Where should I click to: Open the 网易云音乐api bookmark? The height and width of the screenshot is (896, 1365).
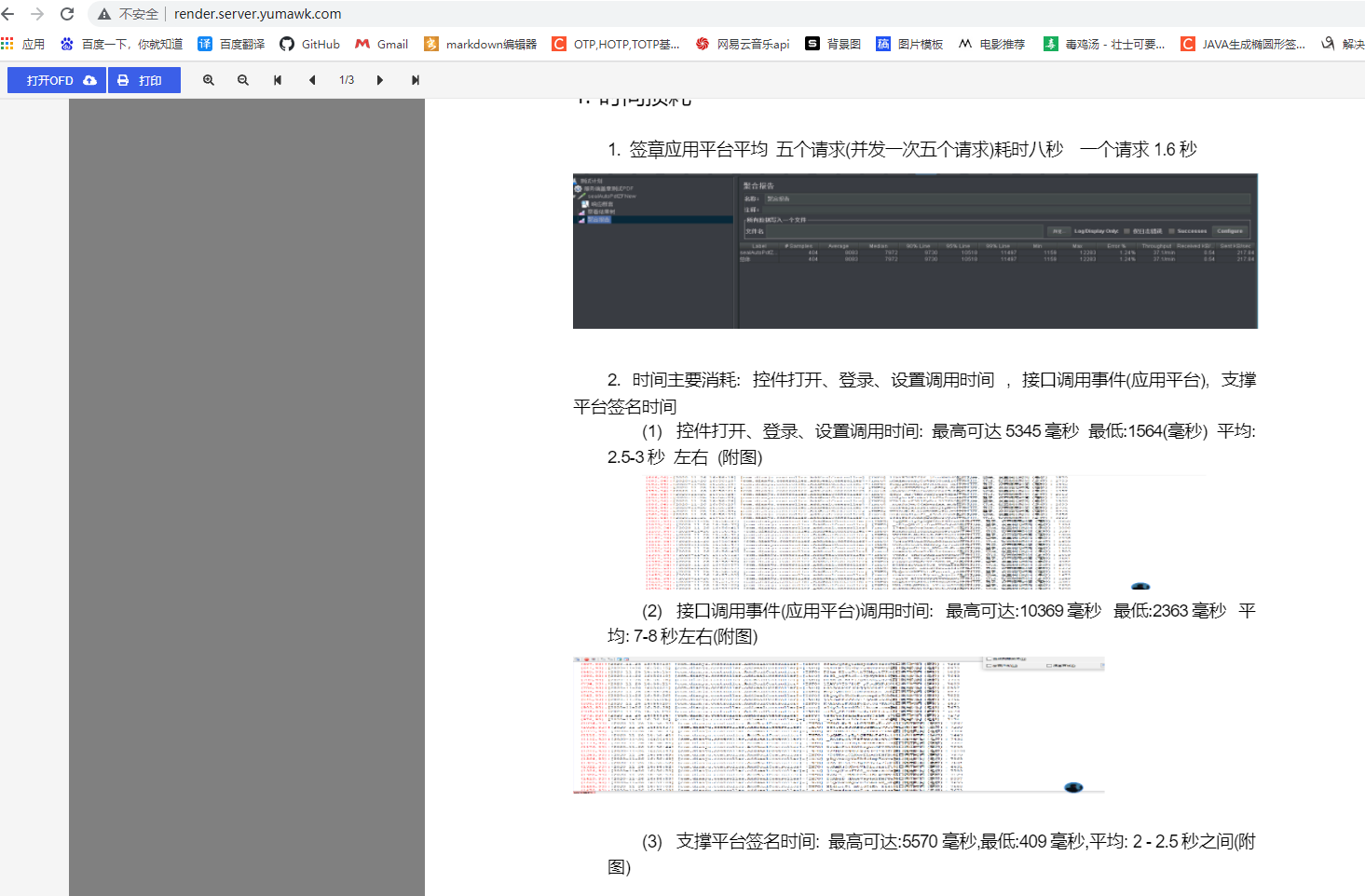coord(743,44)
